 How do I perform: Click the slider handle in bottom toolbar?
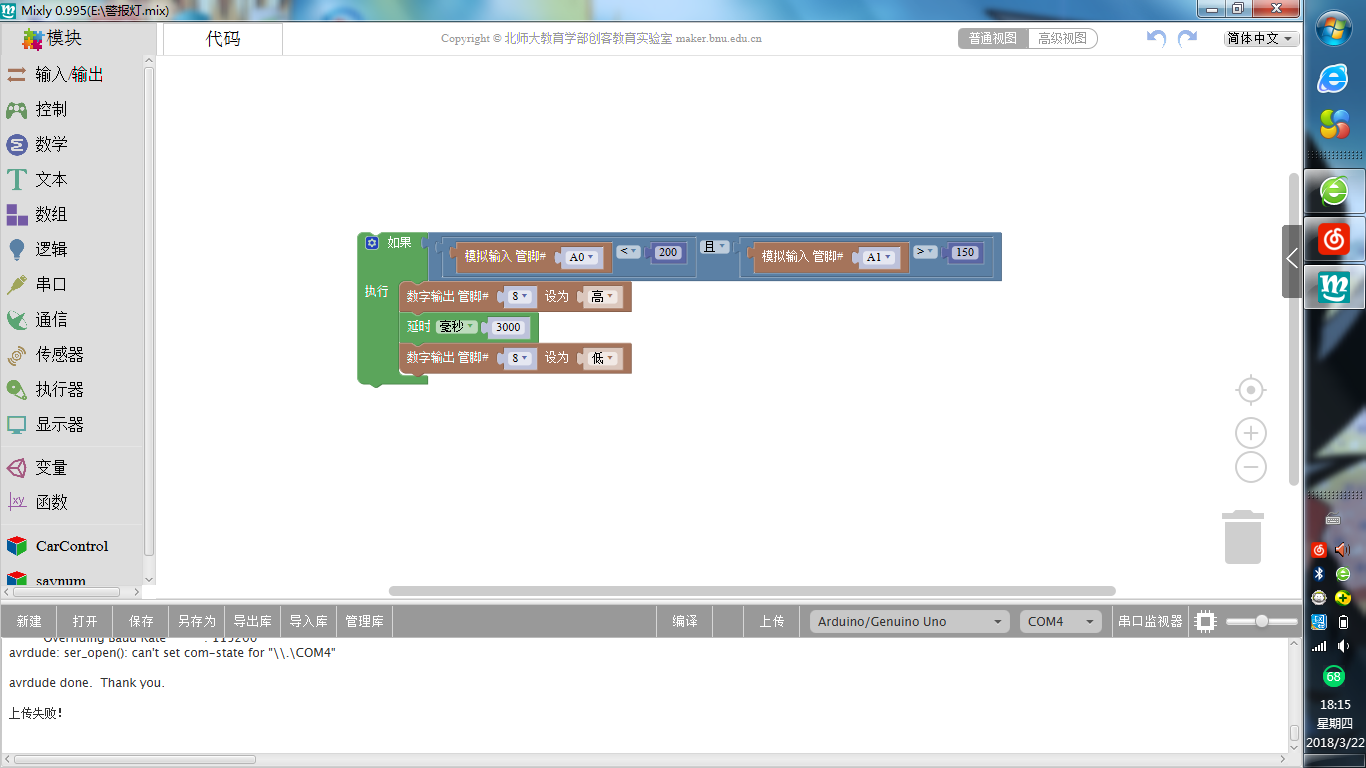tap(1262, 621)
